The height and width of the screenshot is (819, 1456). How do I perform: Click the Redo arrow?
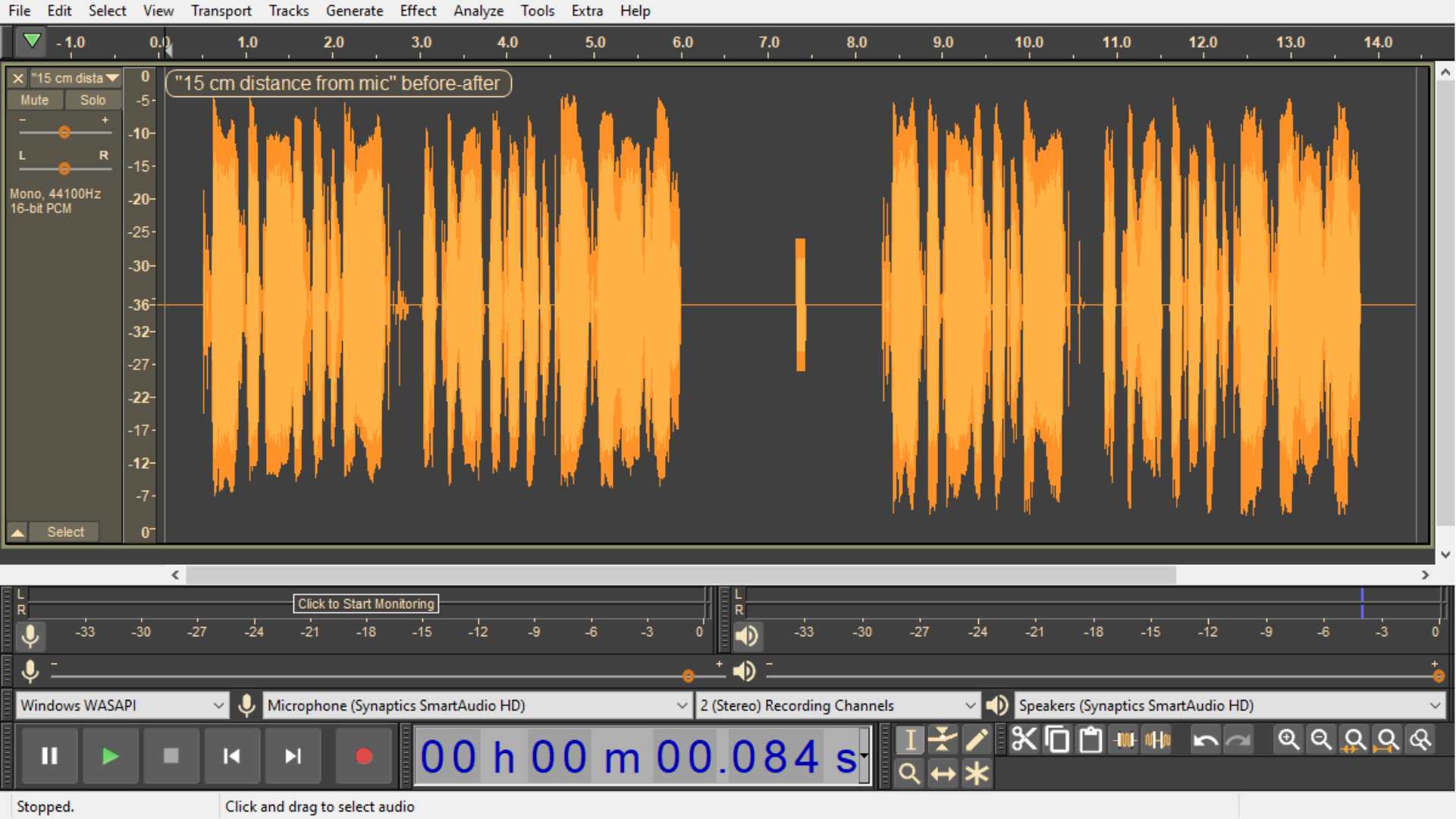(x=1238, y=739)
